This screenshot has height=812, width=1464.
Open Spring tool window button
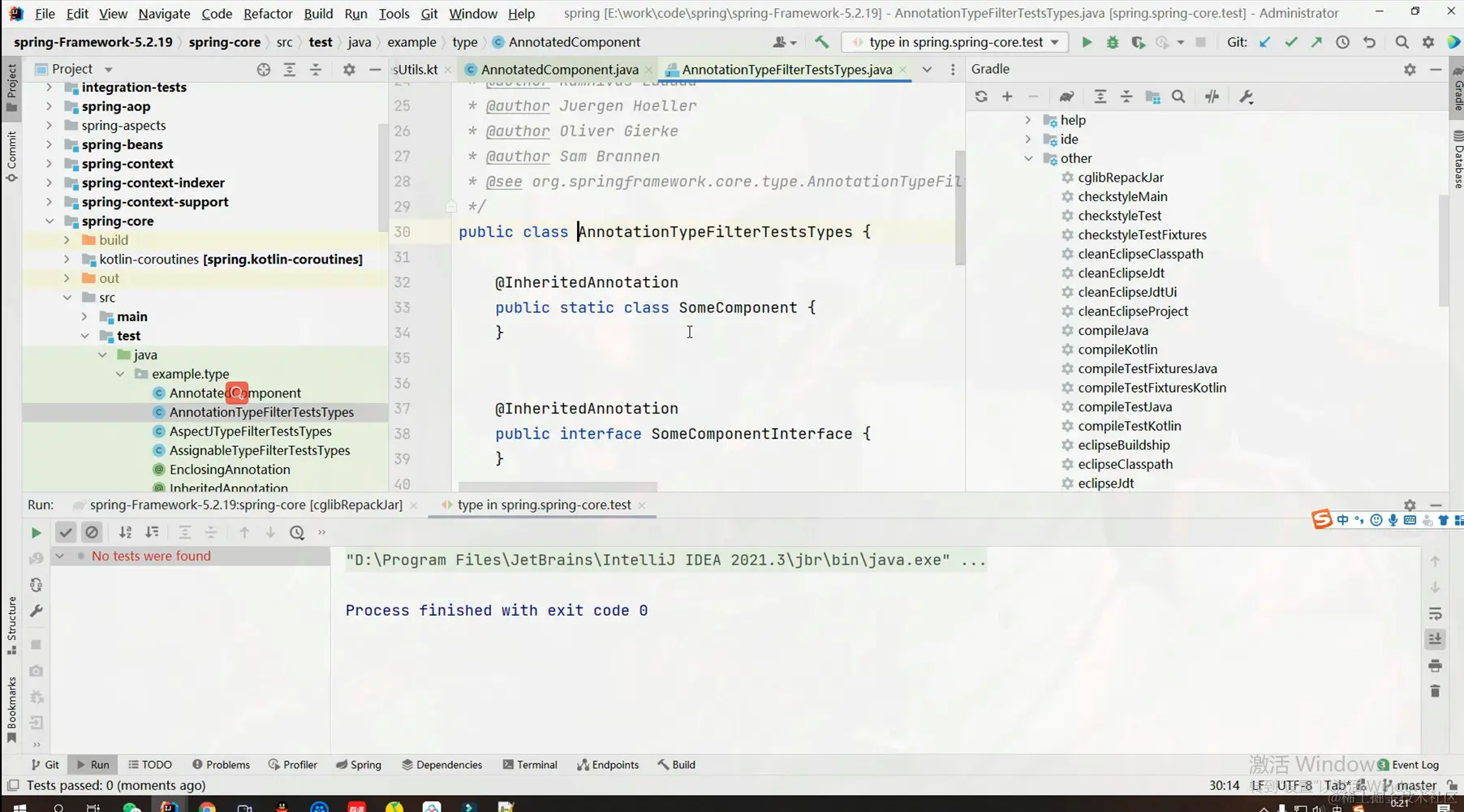coord(359,765)
